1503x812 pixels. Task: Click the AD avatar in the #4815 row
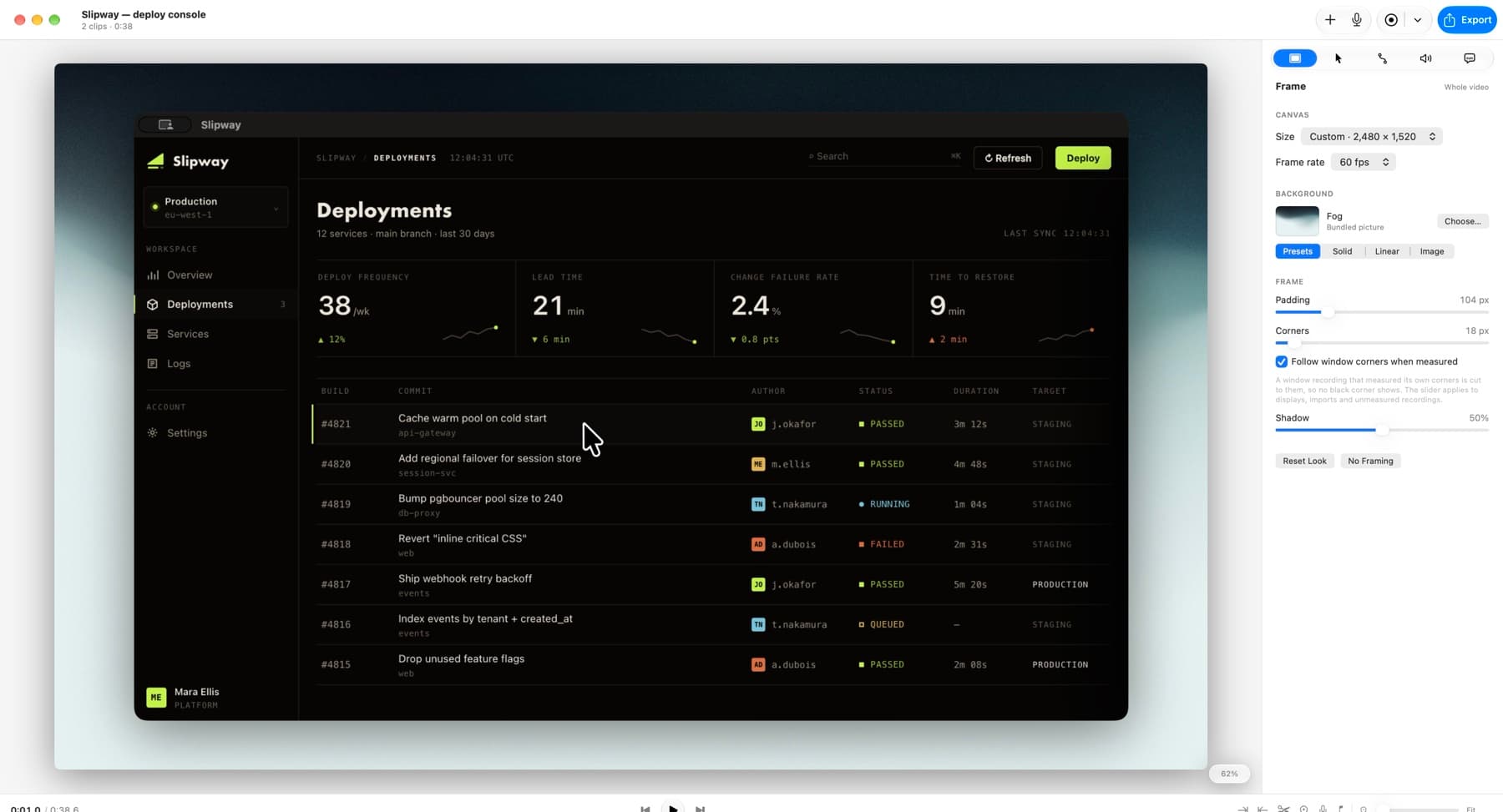pyautogui.click(x=758, y=664)
